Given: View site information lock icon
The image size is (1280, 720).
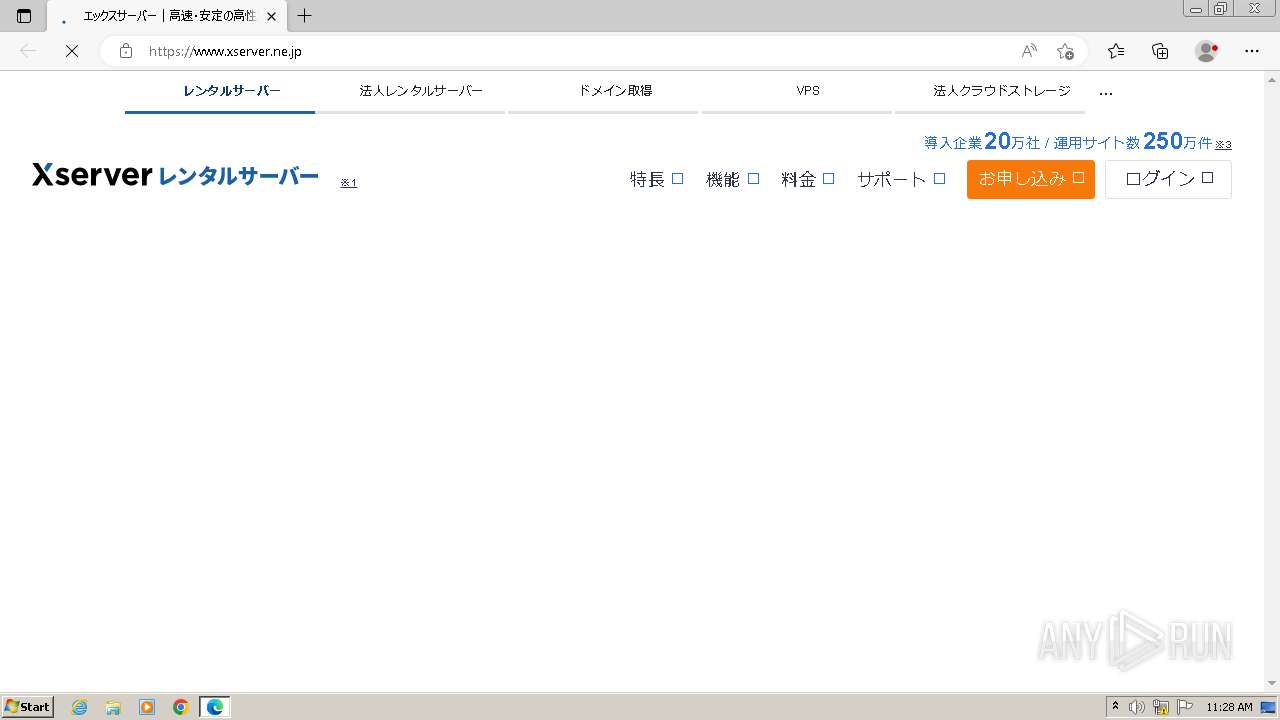Looking at the screenshot, I should (x=125, y=51).
